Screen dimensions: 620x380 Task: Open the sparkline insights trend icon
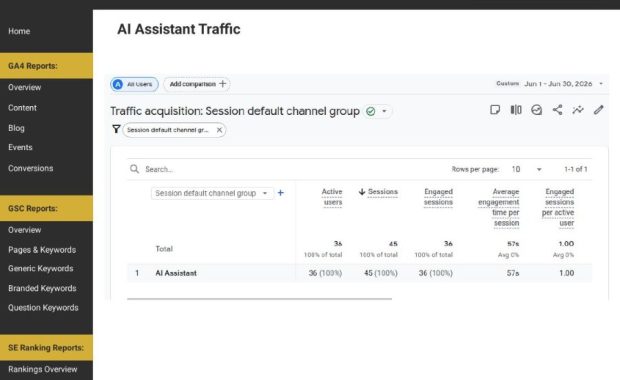pyautogui.click(x=578, y=110)
